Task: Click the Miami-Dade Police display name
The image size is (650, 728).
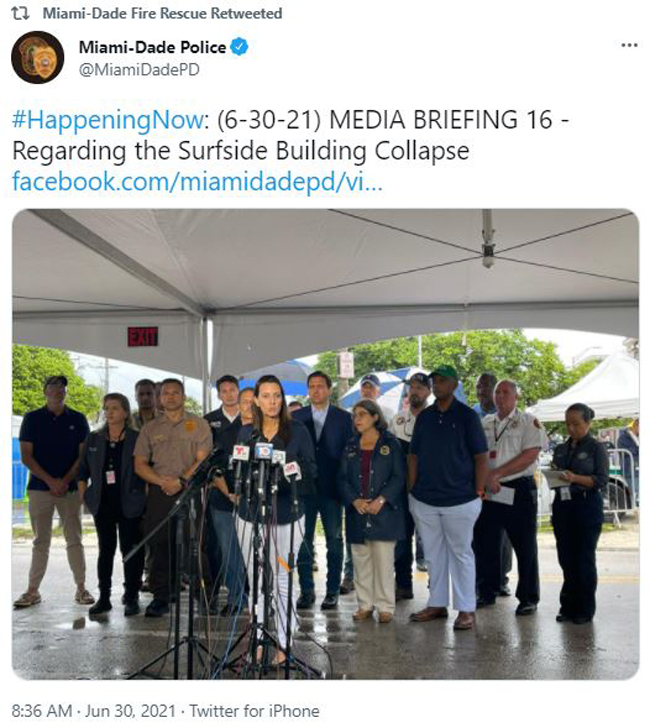Action: (152, 47)
